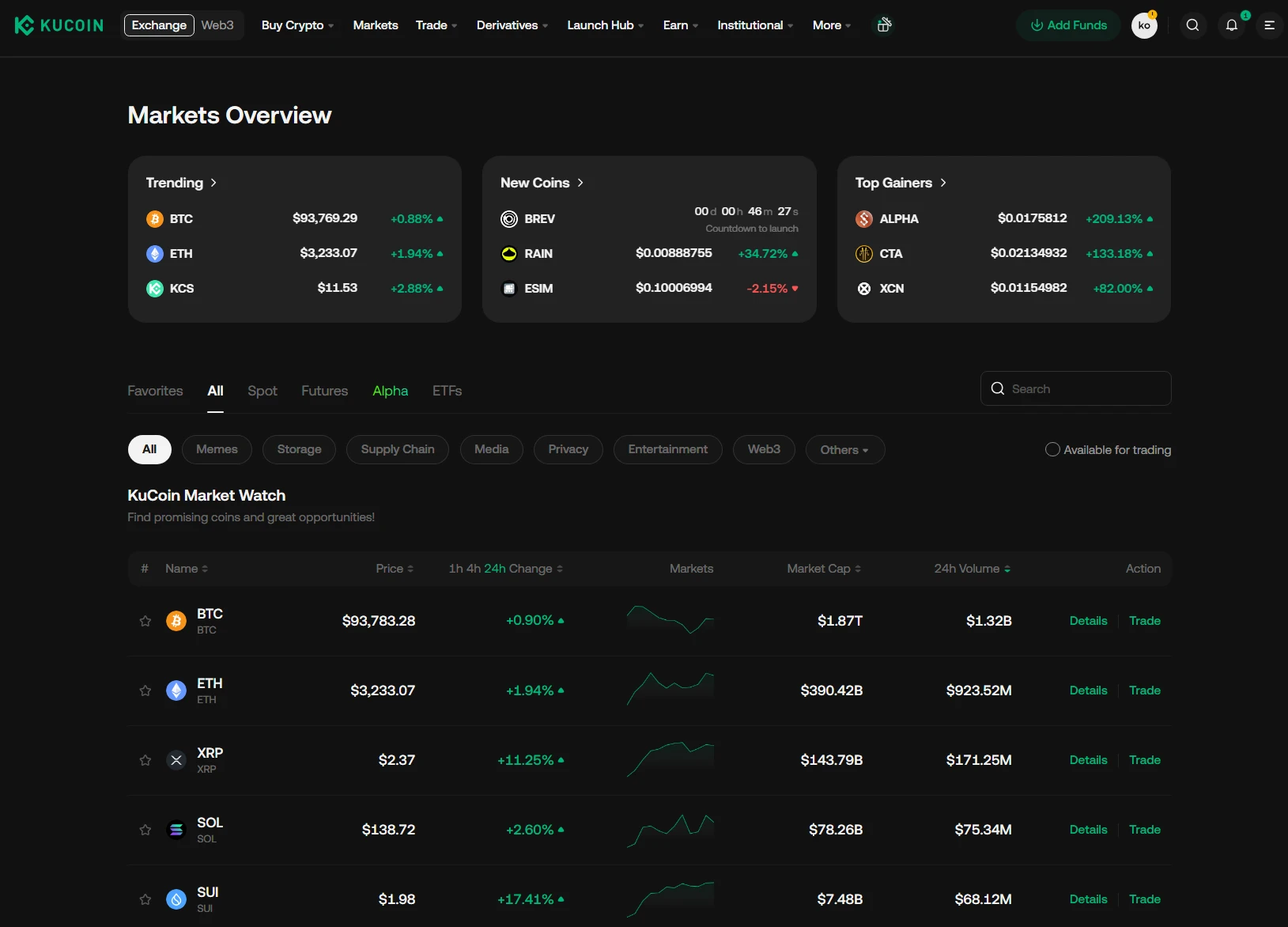Click ALPHA coin icon in Top Gainers
Viewport: 1288px width, 927px height.
[864, 219]
